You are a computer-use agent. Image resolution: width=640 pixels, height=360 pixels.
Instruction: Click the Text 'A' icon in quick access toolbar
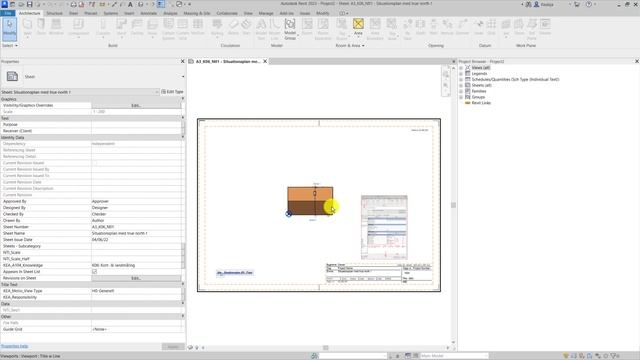click(130, 4)
